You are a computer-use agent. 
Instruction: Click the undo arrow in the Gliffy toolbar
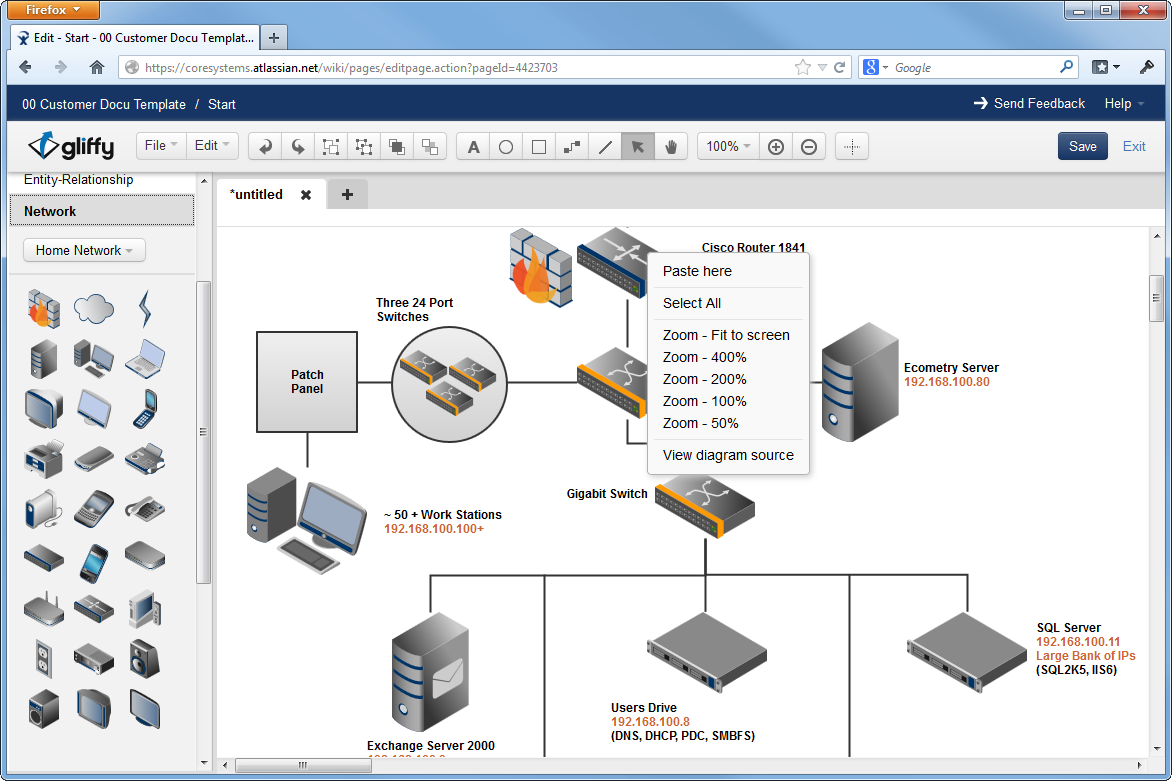(x=265, y=146)
